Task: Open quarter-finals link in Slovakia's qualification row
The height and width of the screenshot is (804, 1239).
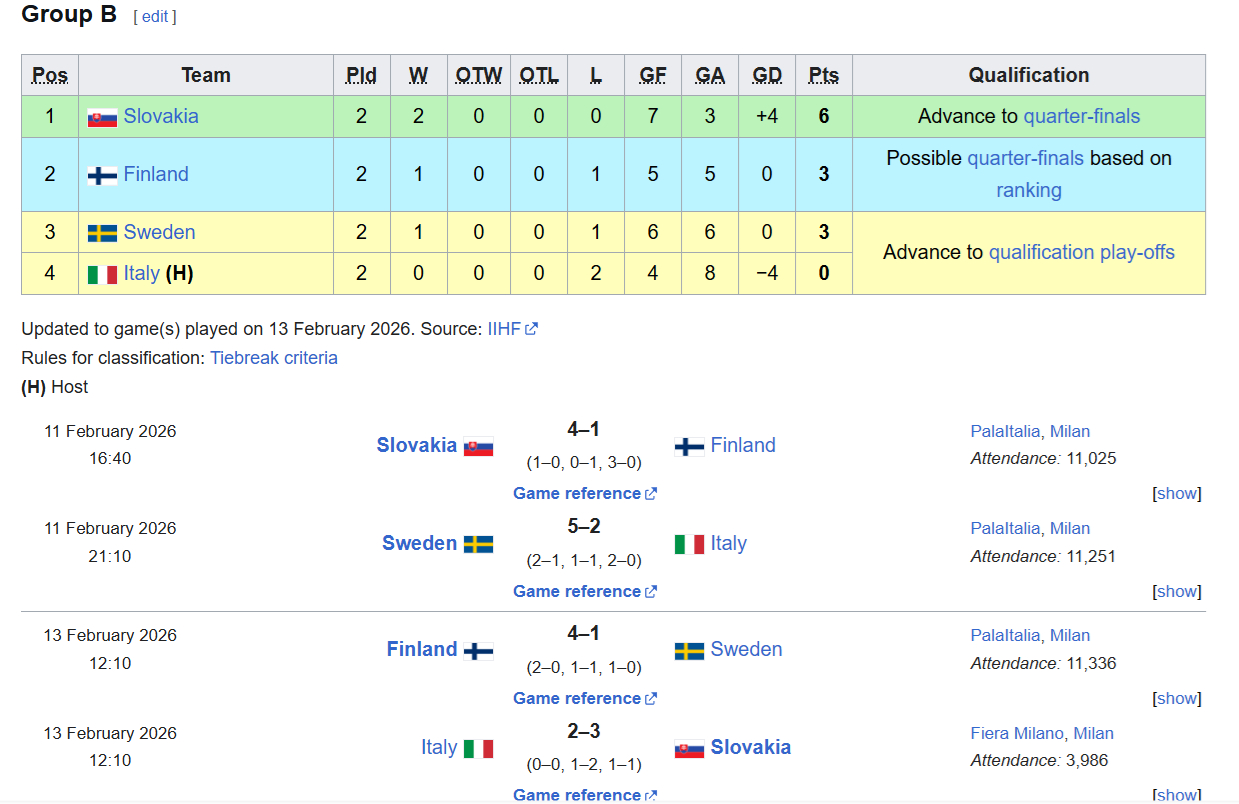Action: [x=1081, y=116]
